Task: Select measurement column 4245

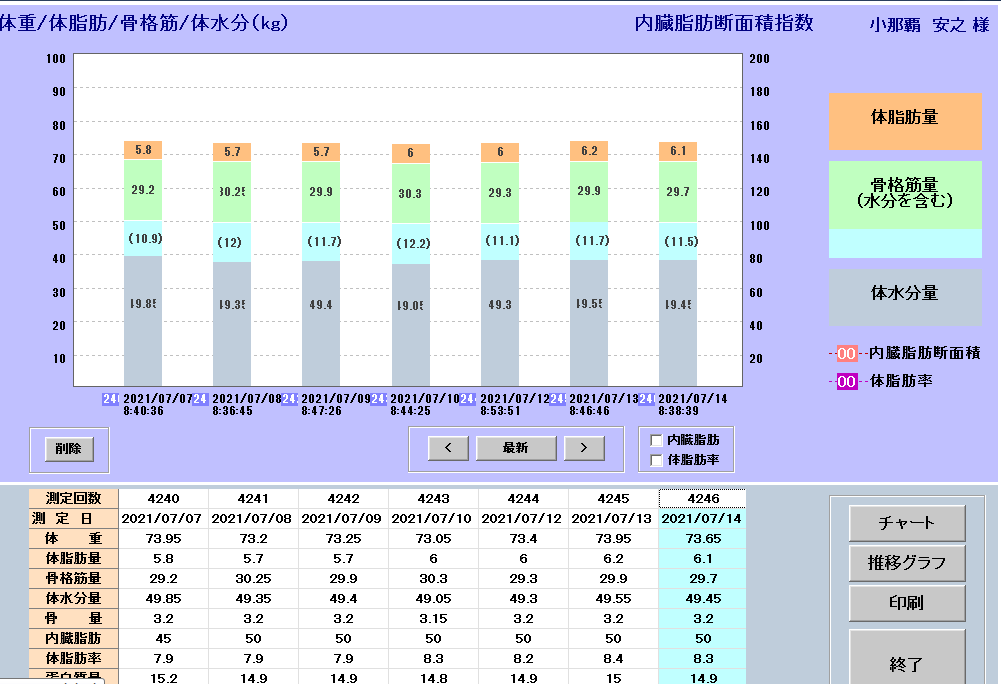Action: coord(613,498)
